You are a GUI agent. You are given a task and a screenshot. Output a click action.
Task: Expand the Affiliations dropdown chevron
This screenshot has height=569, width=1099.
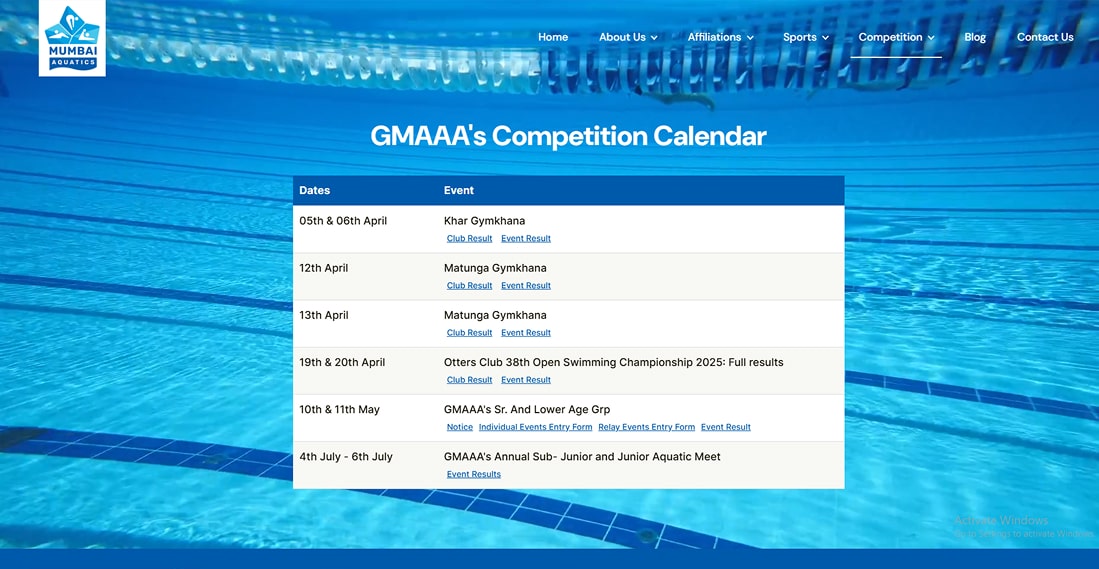pyautogui.click(x=750, y=38)
